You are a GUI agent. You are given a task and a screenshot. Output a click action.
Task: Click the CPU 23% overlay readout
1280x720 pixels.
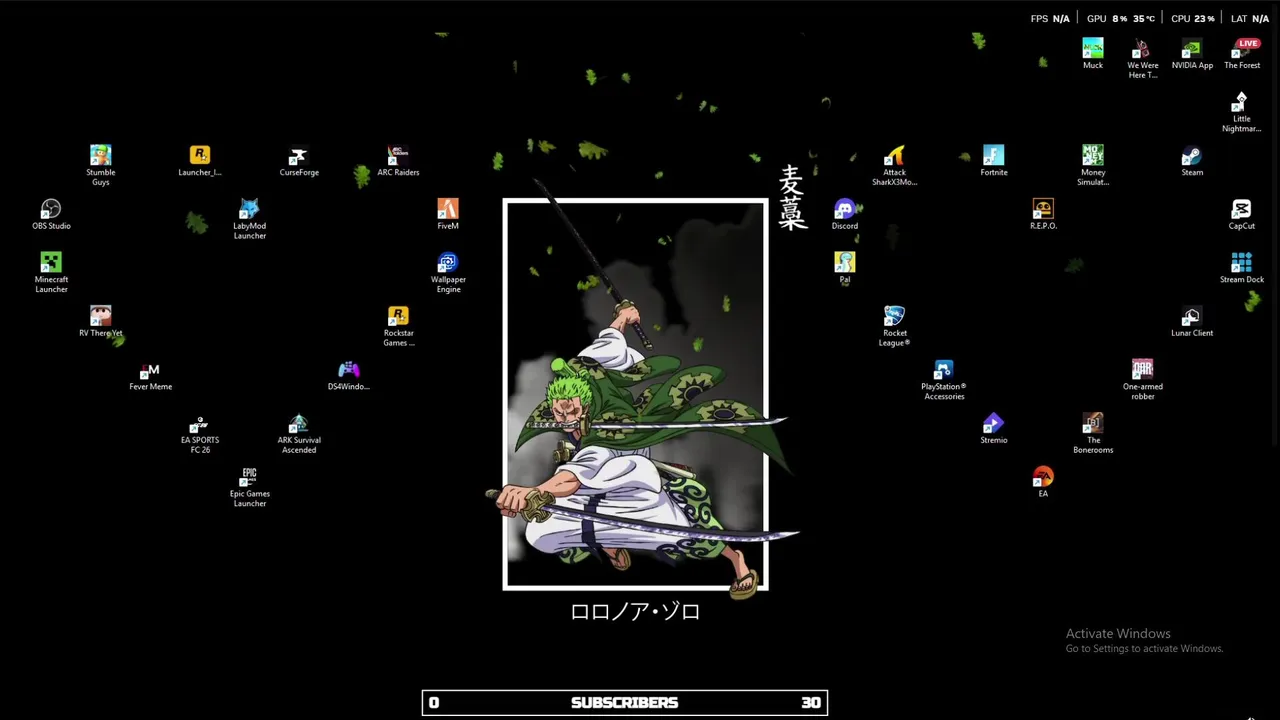1192,18
